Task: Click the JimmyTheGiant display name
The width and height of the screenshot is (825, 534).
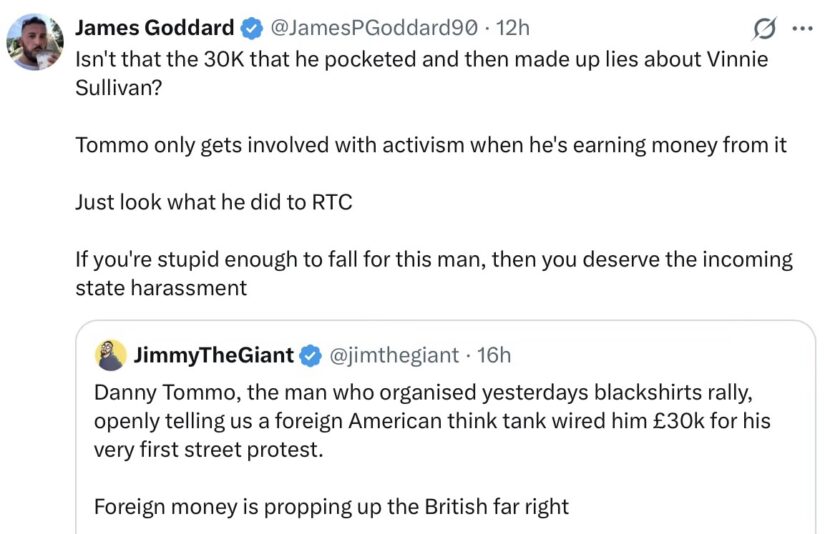Action: coord(214,355)
